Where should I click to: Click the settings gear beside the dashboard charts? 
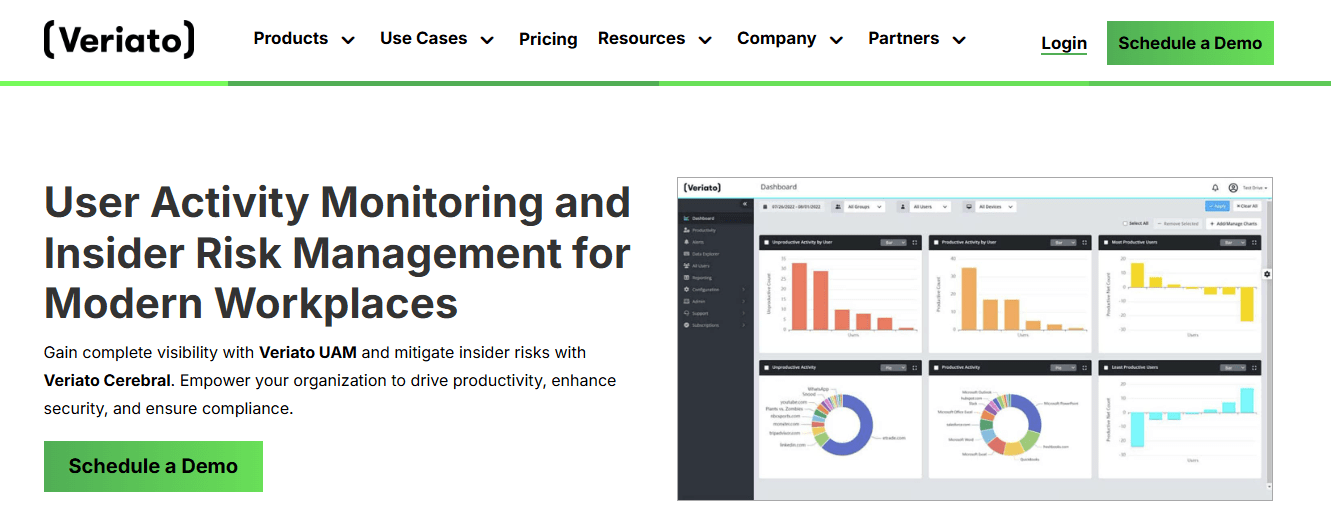click(x=1267, y=274)
